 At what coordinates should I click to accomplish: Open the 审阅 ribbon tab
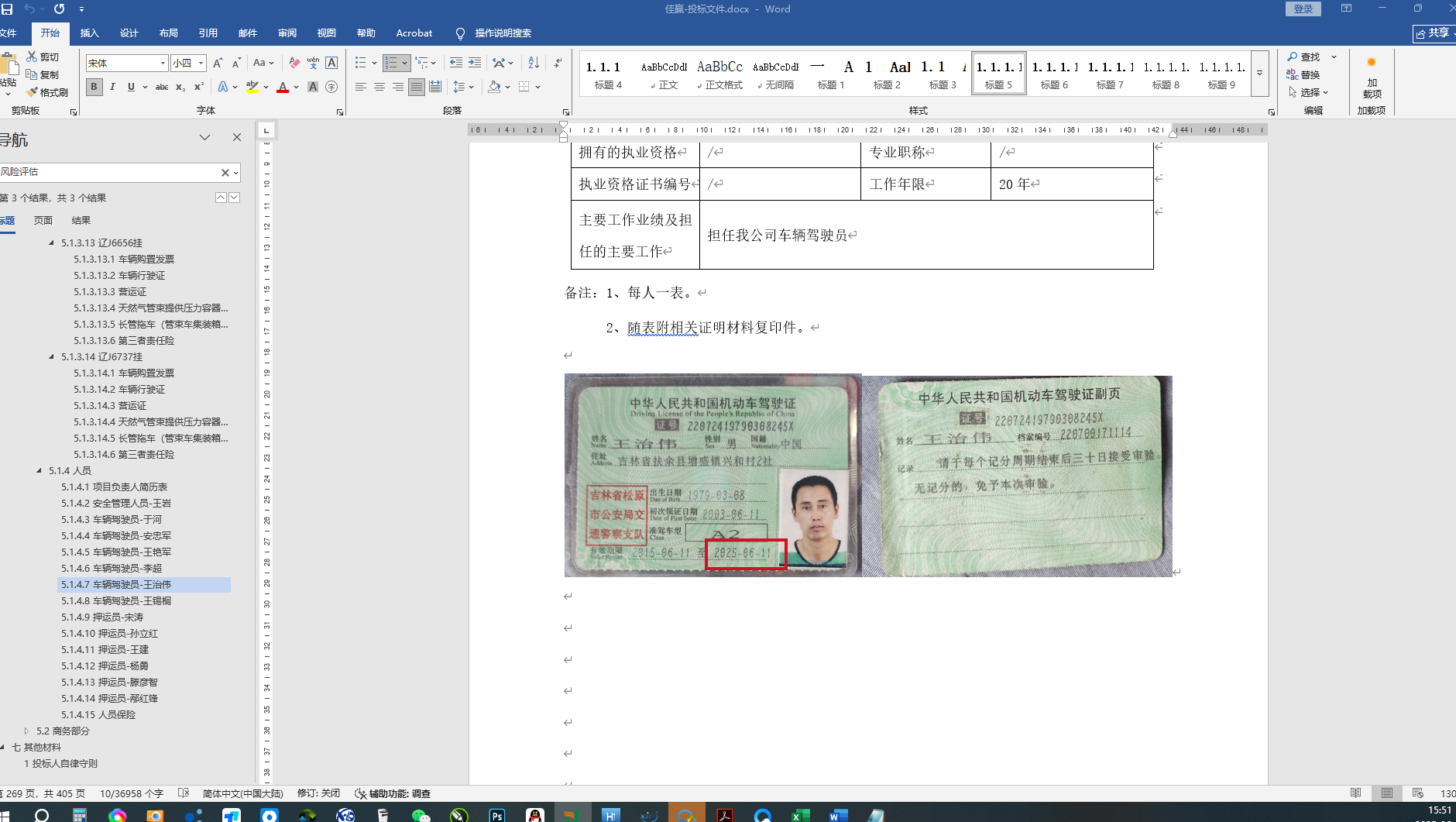[x=287, y=33]
